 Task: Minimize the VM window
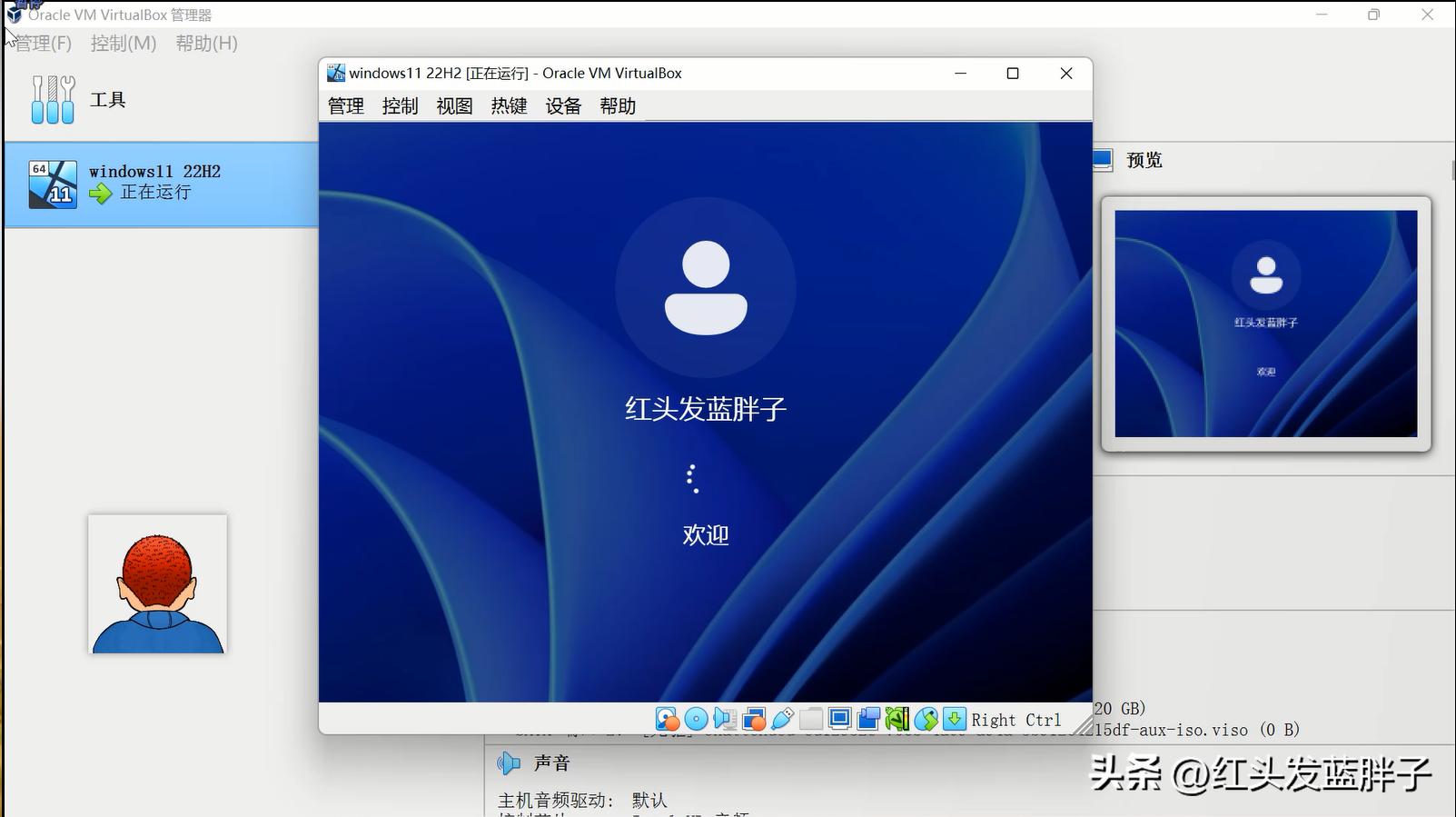[x=960, y=74]
